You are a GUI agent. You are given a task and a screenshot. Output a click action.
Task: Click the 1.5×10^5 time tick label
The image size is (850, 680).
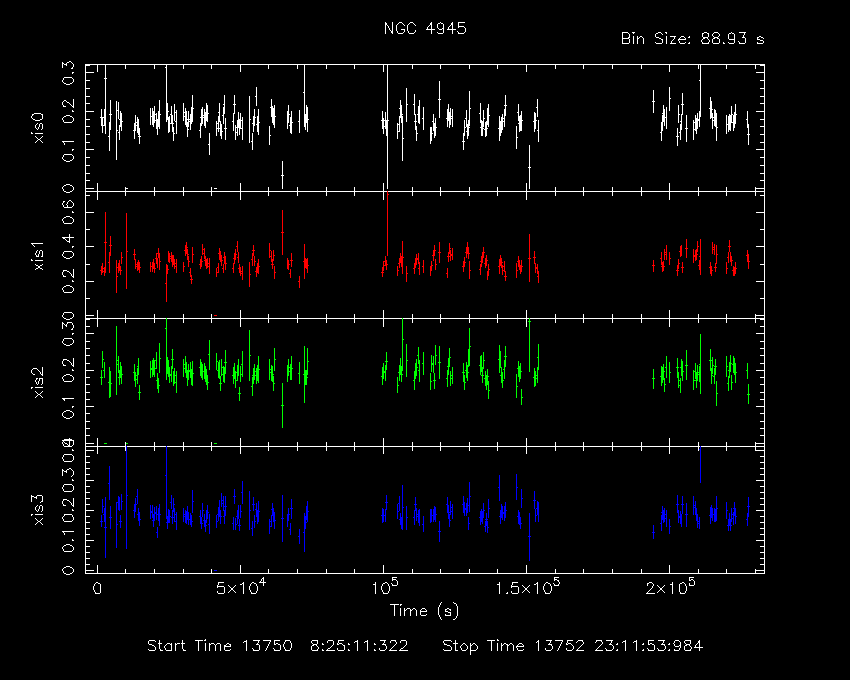point(527,587)
